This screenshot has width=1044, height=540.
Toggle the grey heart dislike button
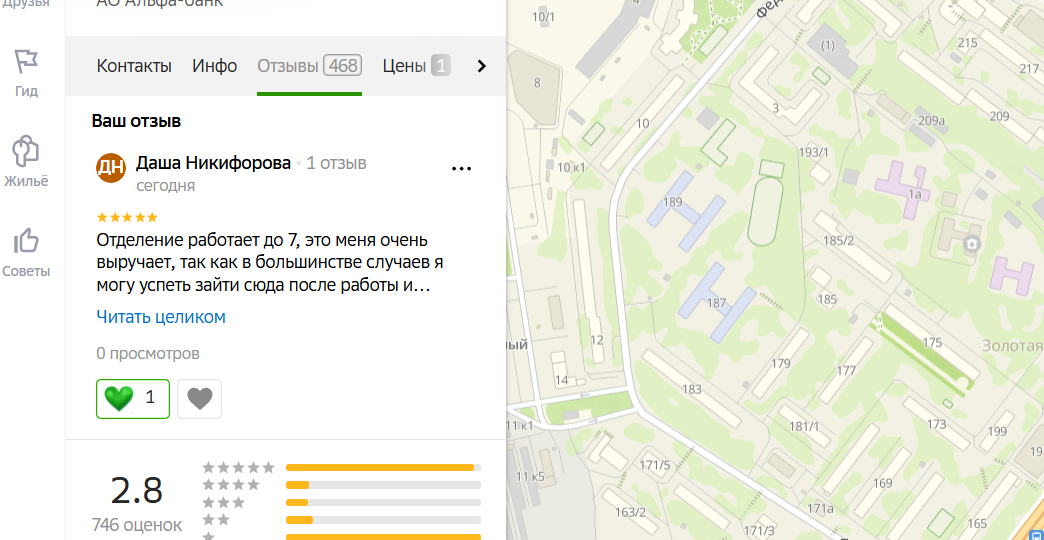point(200,399)
